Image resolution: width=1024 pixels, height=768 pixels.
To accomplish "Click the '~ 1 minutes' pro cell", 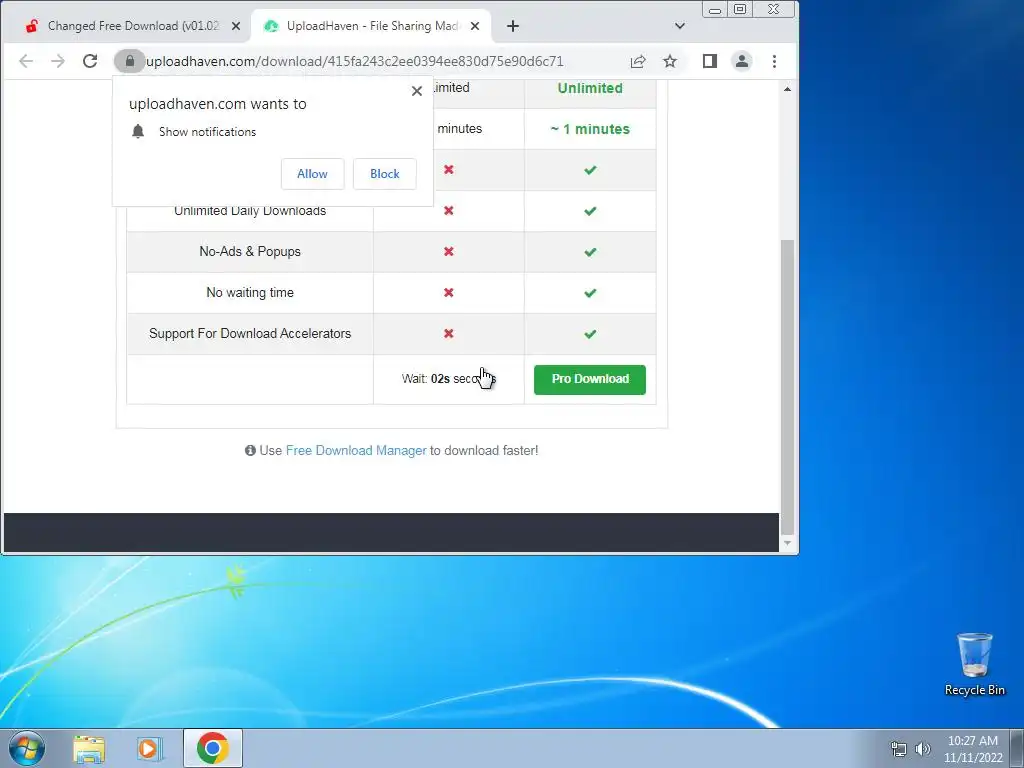I will (590, 129).
